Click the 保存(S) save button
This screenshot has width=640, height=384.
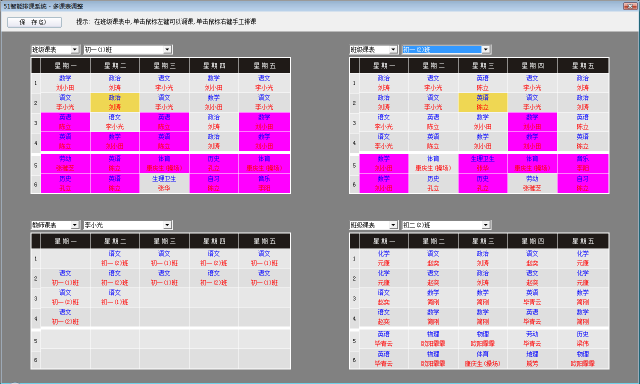(x=35, y=22)
